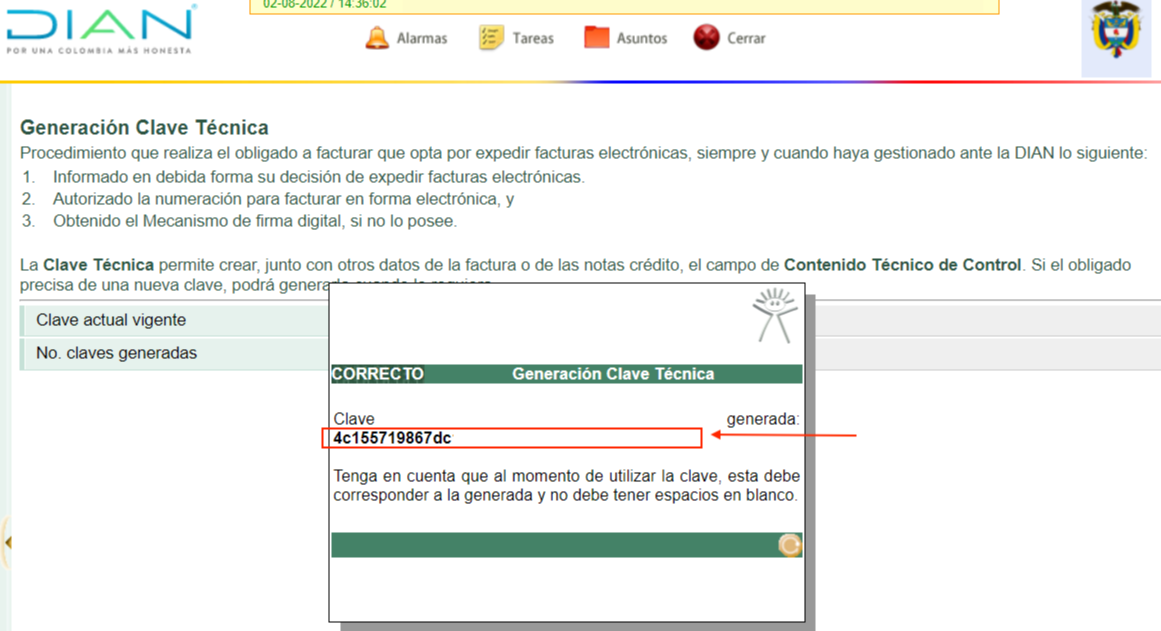The image size is (1161, 631).
Task: Expand the left side panel arrow
Action: click(7, 543)
